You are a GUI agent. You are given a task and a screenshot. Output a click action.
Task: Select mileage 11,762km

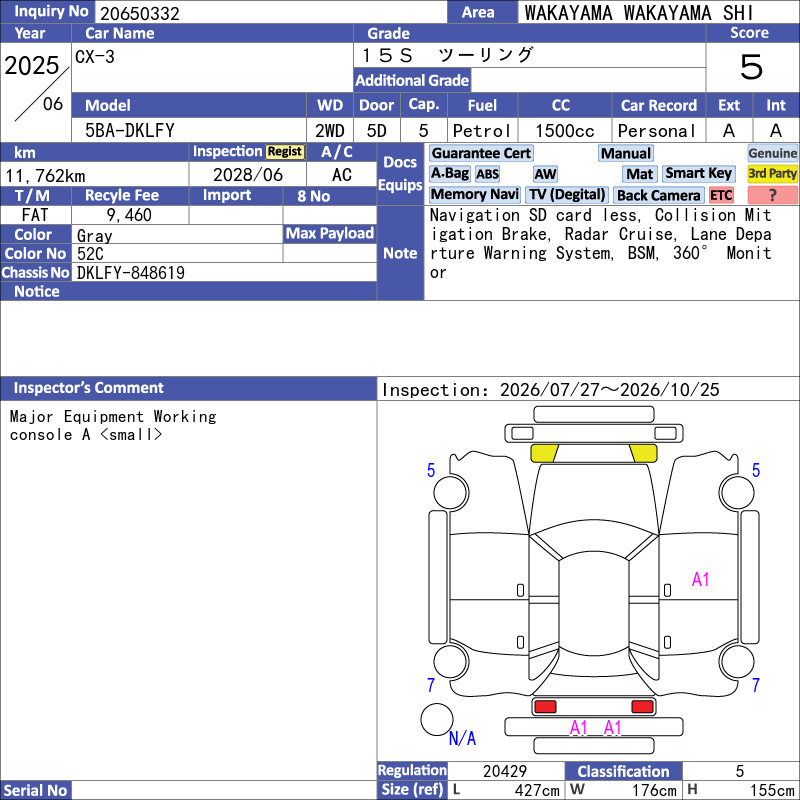click(45, 176)
